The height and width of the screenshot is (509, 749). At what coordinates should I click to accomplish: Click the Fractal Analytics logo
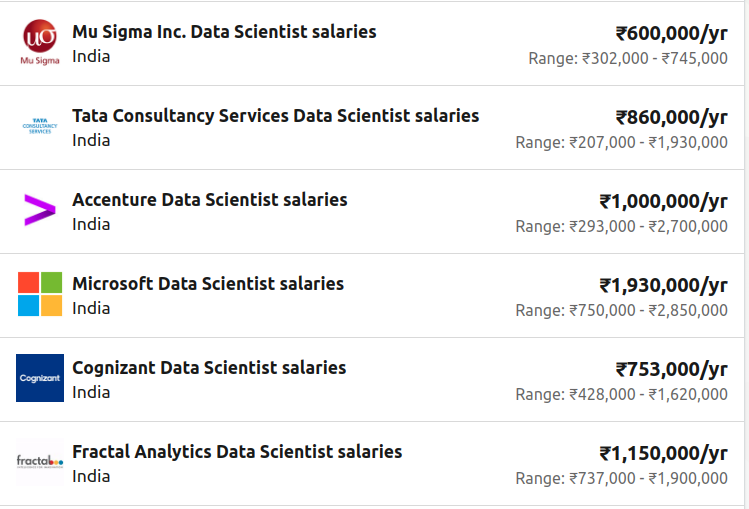40,461
